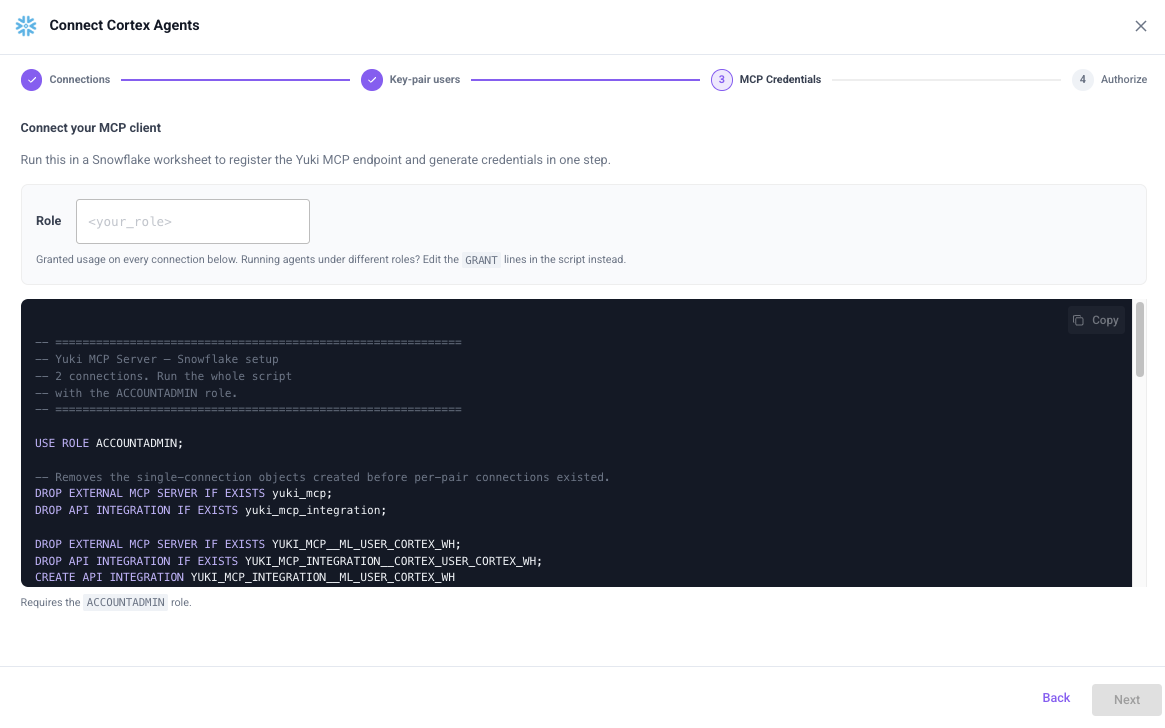Click the 'Removes the single-connection objects' comment line
This screenshot has height=728, width=1165.
click(322, 477)
